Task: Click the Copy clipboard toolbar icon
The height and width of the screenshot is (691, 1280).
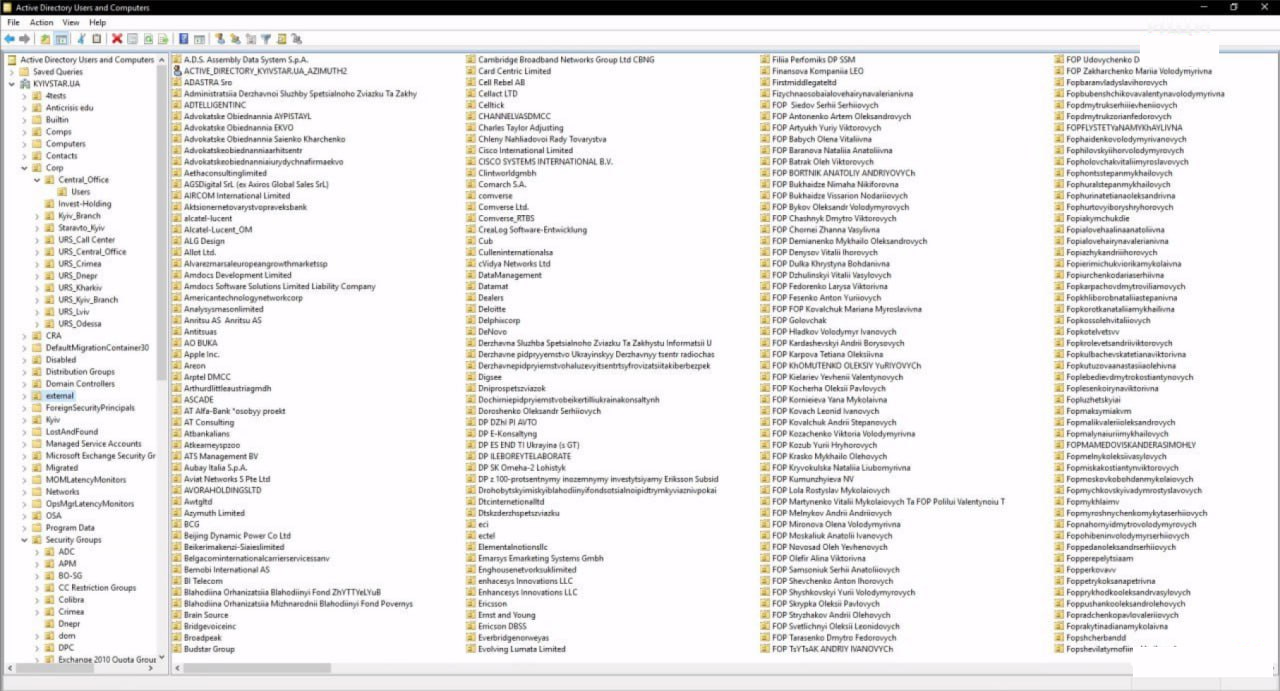Action: 96,39
